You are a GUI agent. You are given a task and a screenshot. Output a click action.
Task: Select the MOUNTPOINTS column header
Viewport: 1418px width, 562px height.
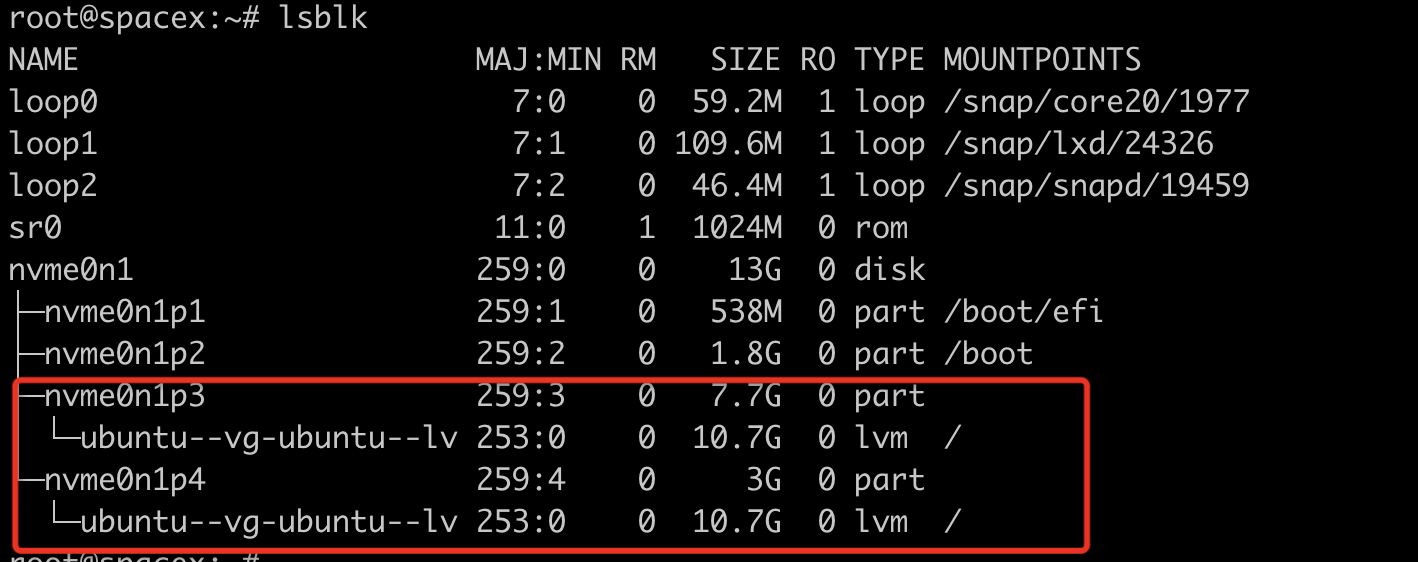click(1042, 60)
